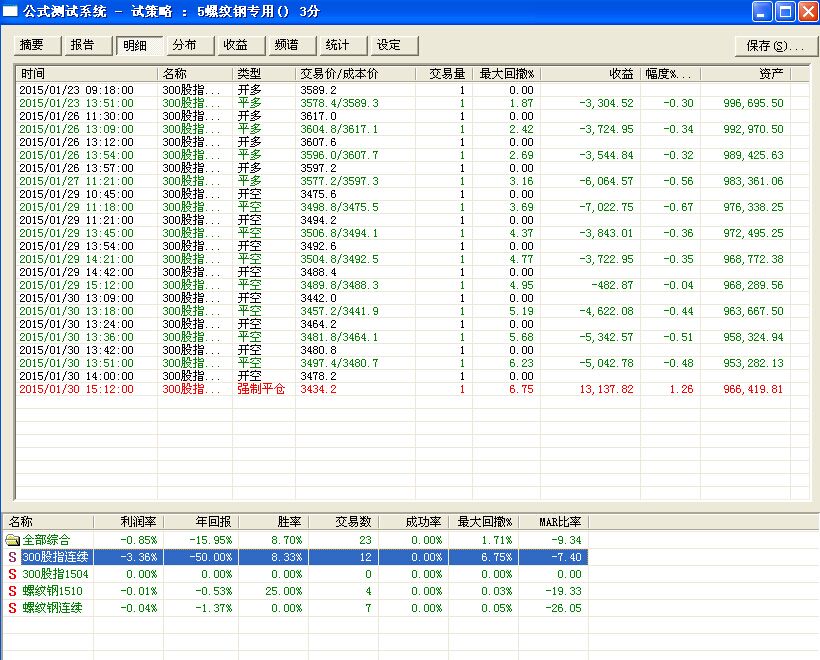Image resolution: width=820 pixels, height=660 pixels.
Task: Click the S icon next to 300股指连续
Action: [x=12, y=557]
